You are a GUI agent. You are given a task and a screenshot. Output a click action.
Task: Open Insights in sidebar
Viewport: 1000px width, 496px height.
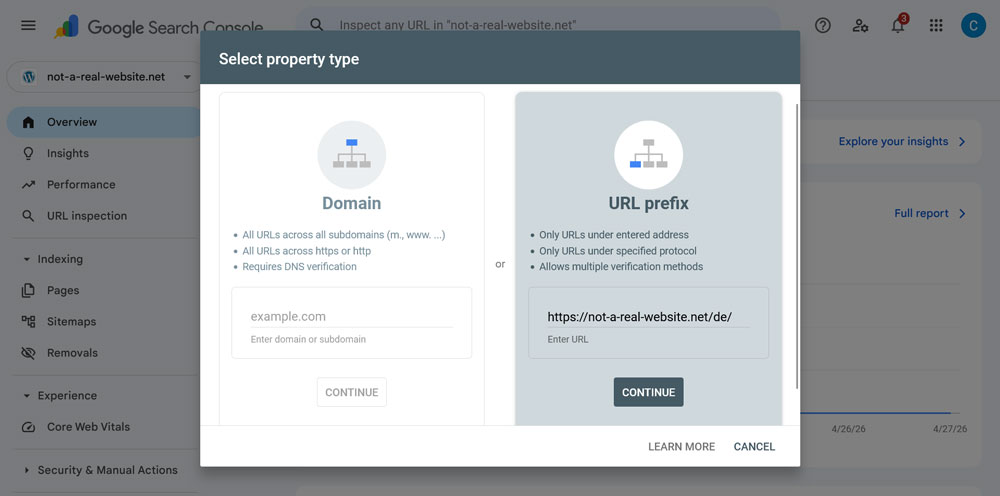tap(68, 153)
